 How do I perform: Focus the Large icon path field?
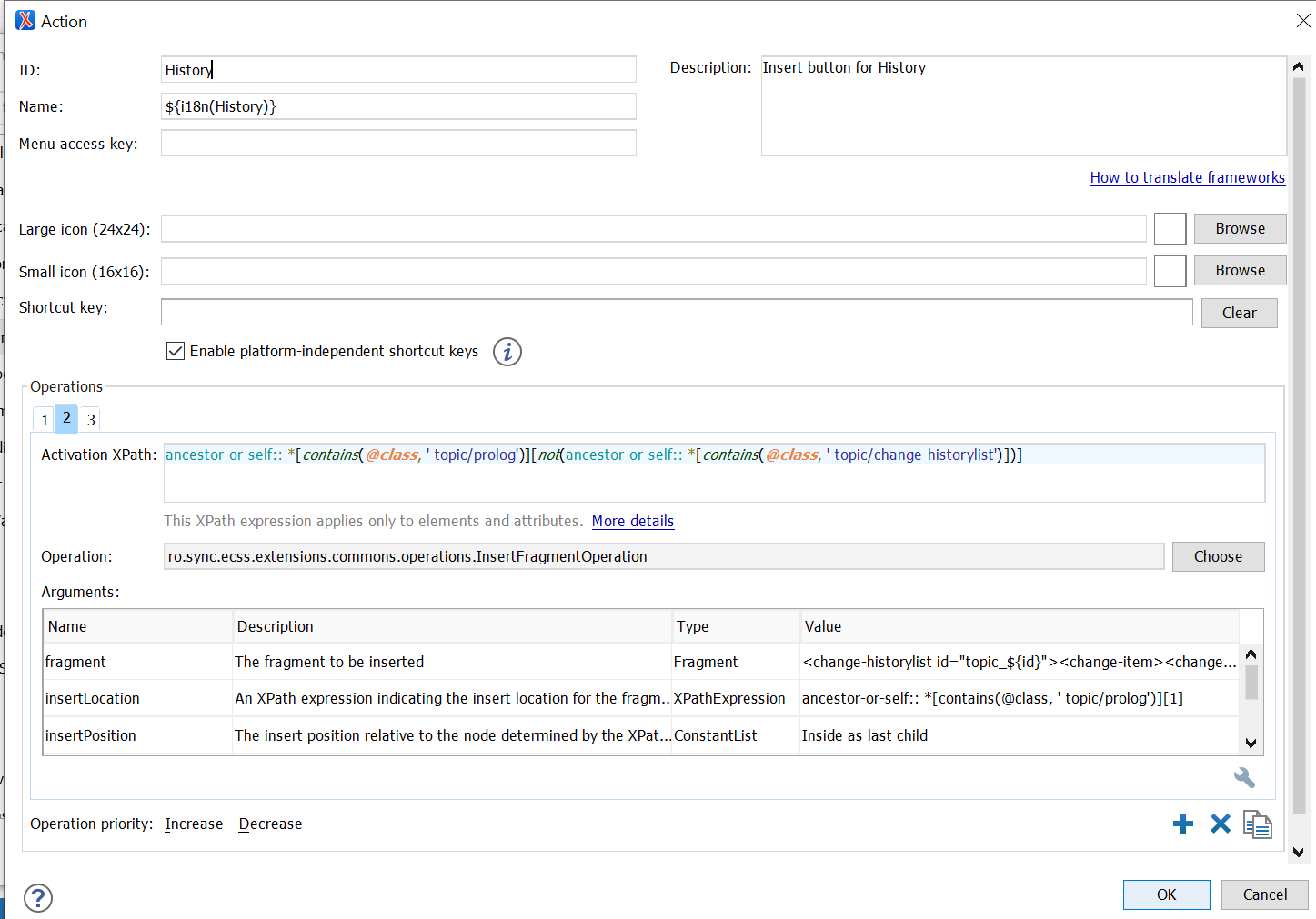pos(654,229)
